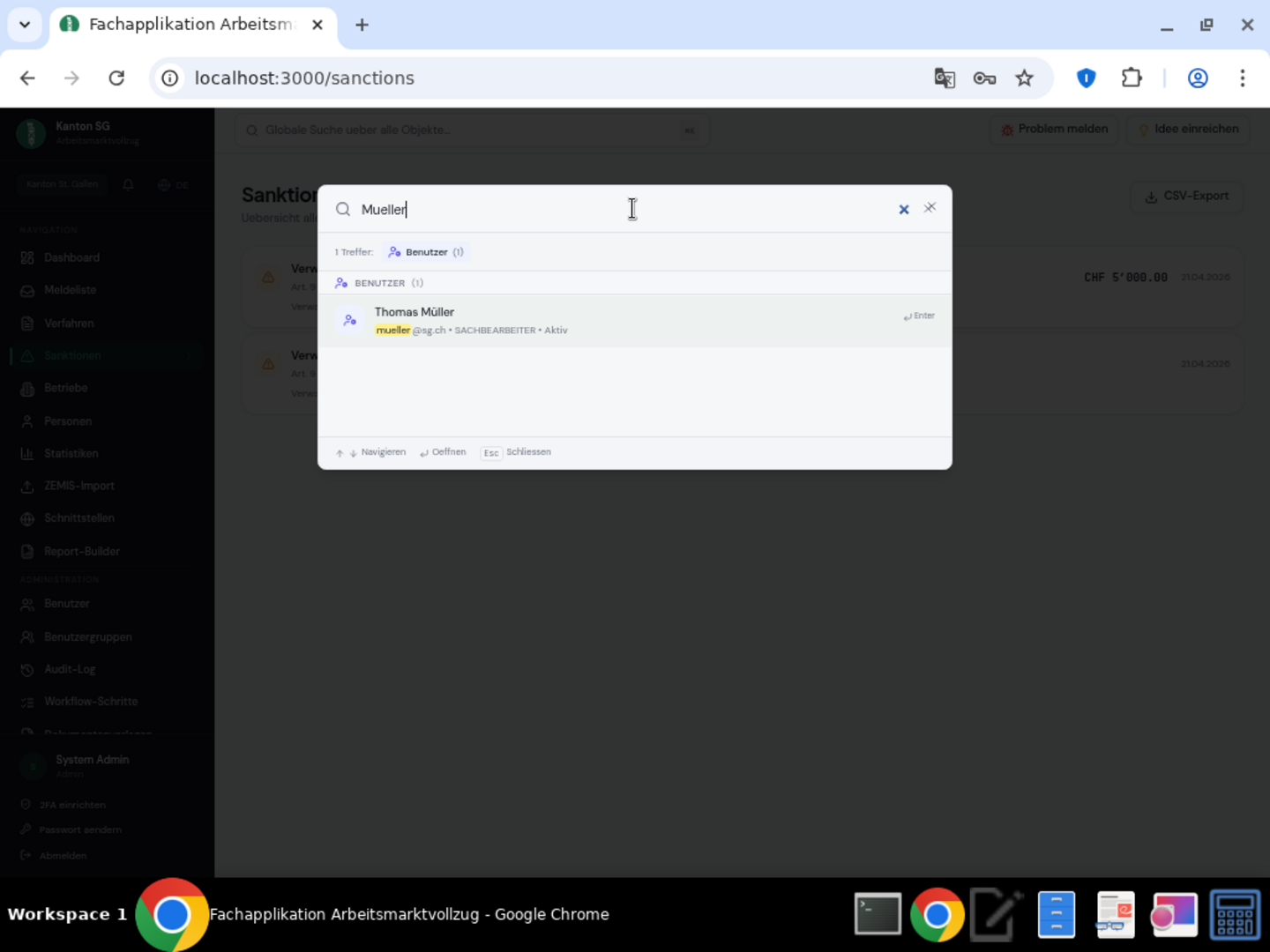This screenshot has width=1270, height=952.
Task: Click the Bitwarden shield extension icon
Action: tap(1087, 78)
